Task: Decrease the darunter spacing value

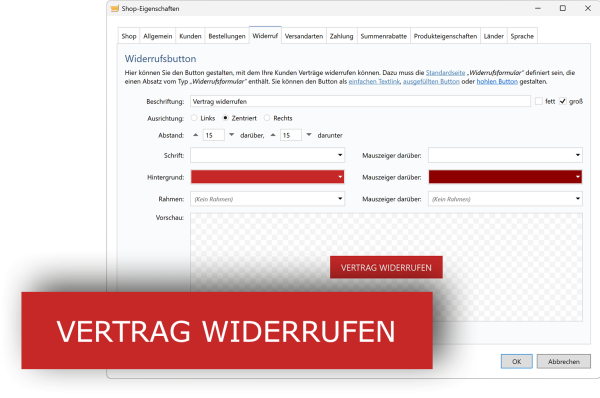Action: (x=309, y=135)
